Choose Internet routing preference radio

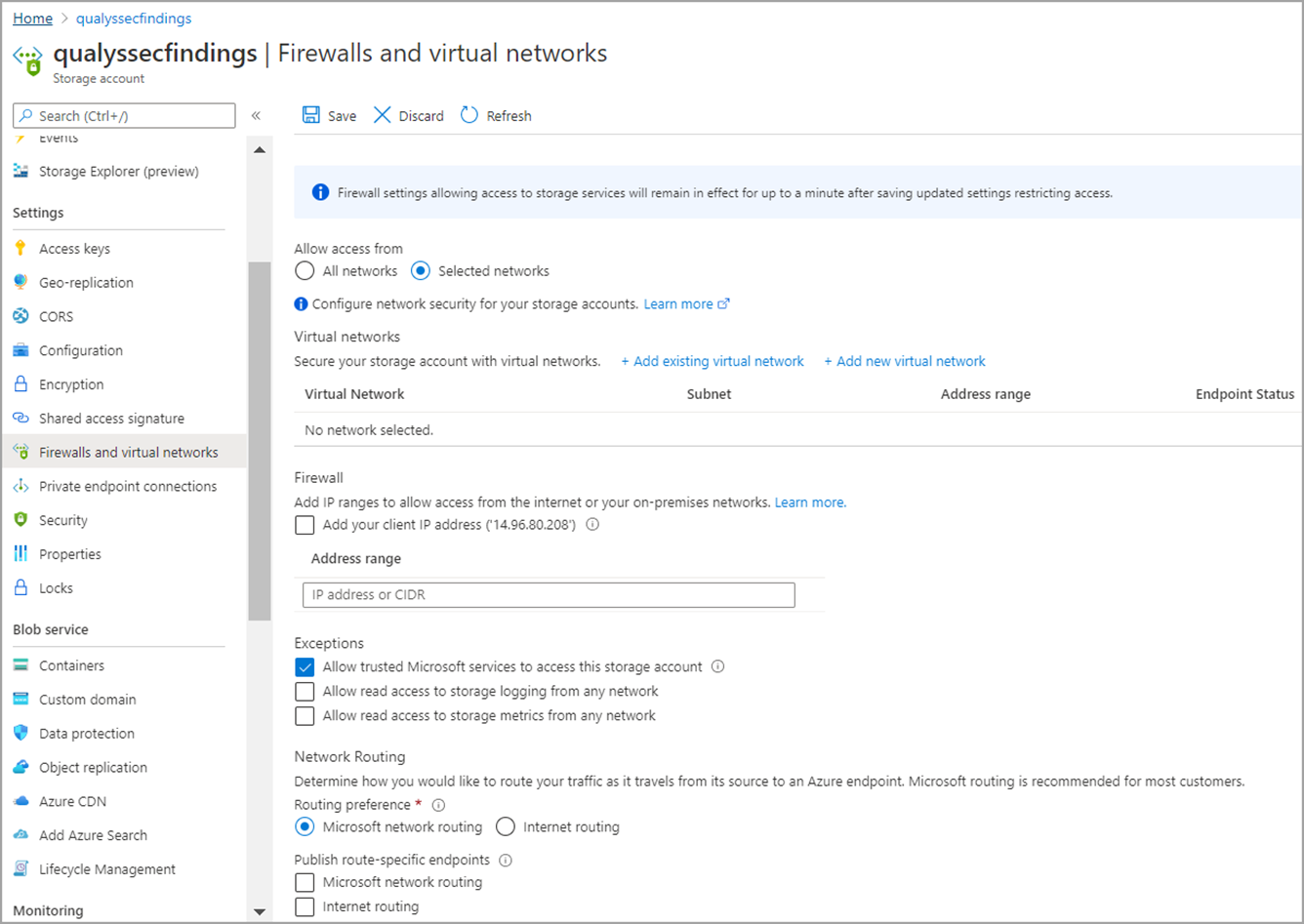[505, 826]
